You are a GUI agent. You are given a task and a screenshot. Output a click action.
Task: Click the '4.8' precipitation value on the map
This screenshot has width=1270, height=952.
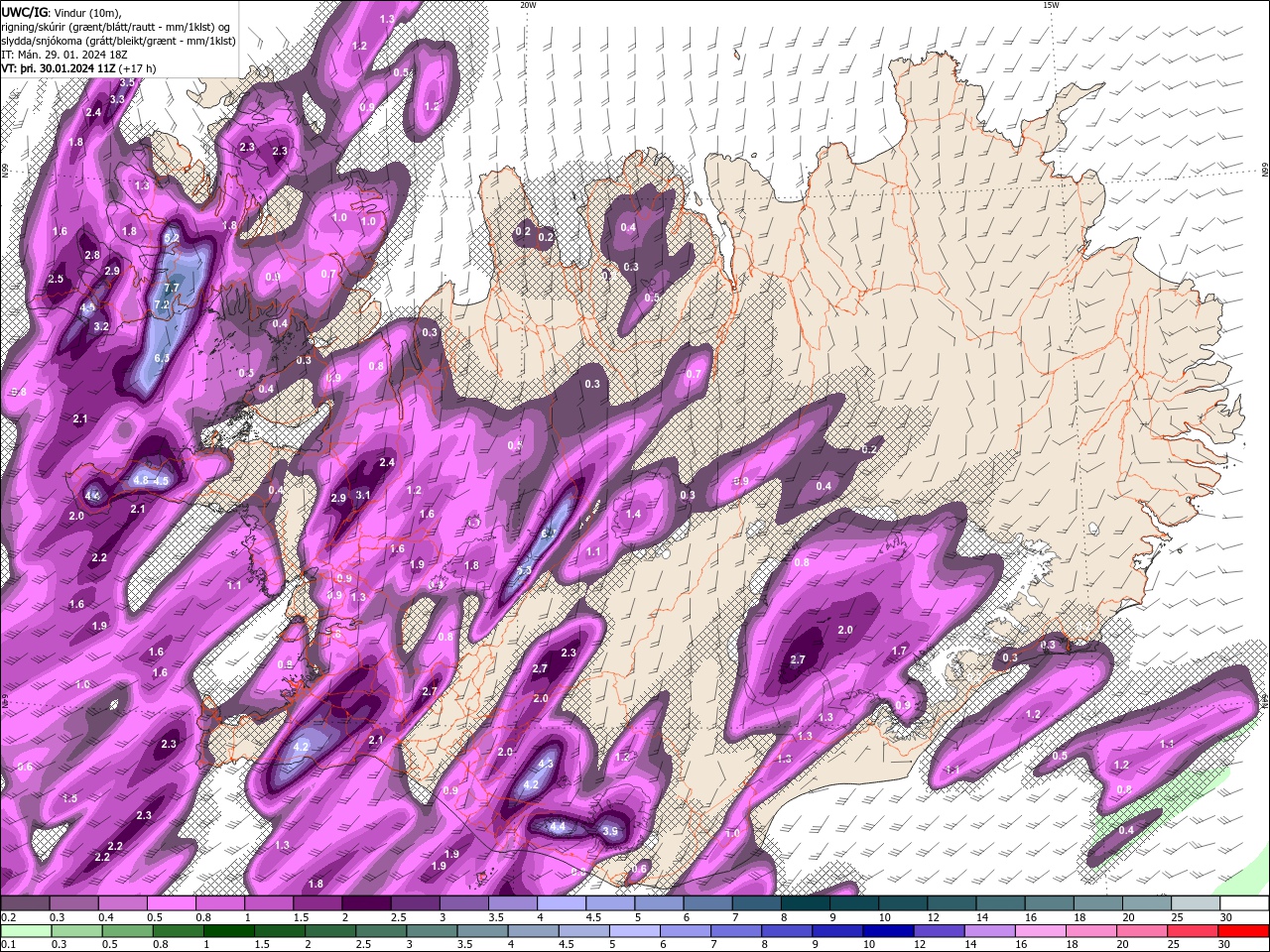pos(141,480)
